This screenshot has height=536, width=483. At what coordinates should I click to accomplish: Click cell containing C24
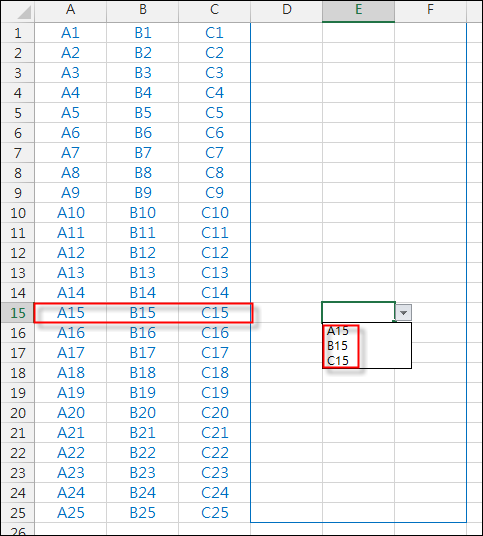pos(214,493)
